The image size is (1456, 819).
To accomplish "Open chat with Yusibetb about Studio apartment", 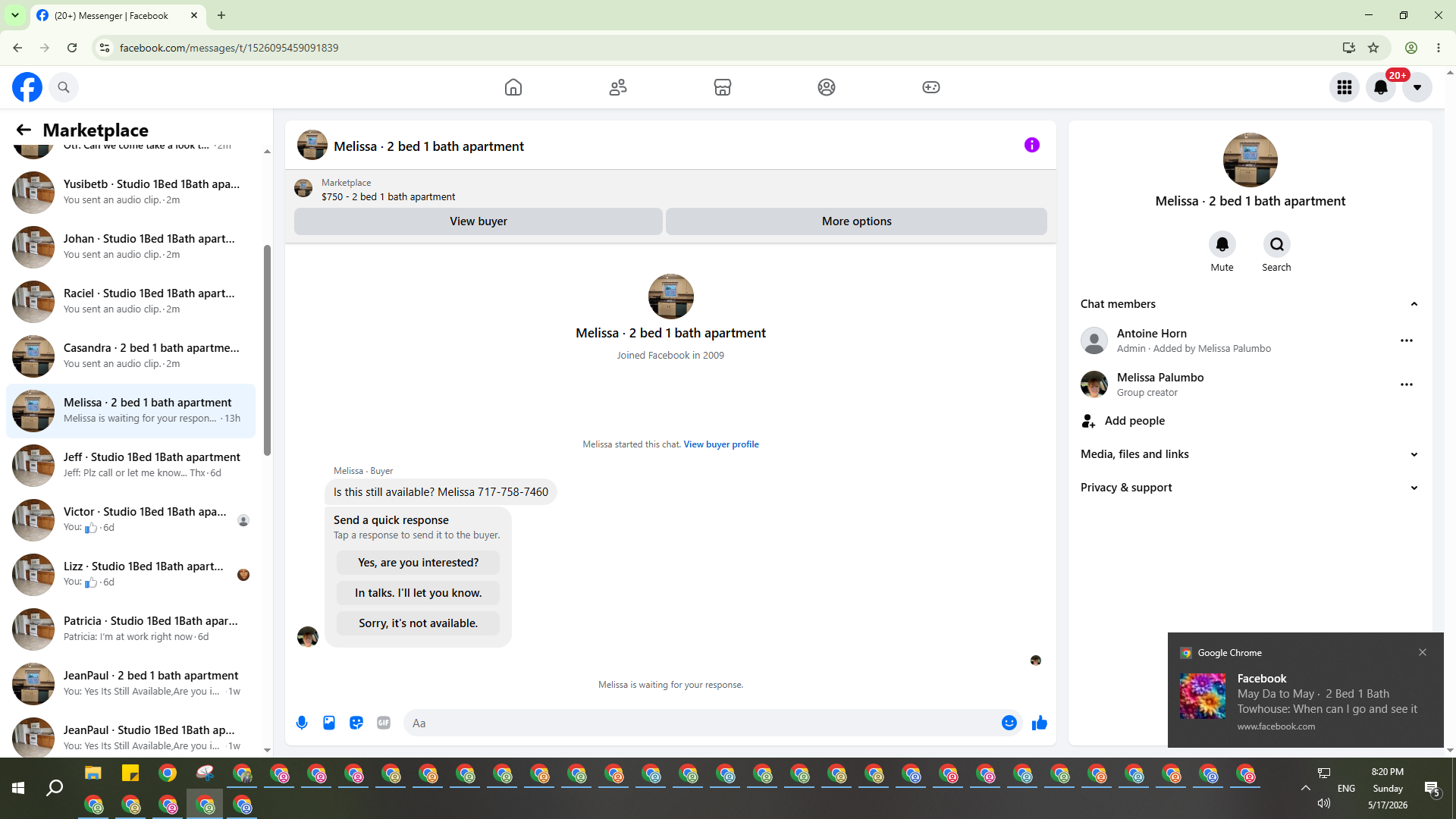I will 131,192.
